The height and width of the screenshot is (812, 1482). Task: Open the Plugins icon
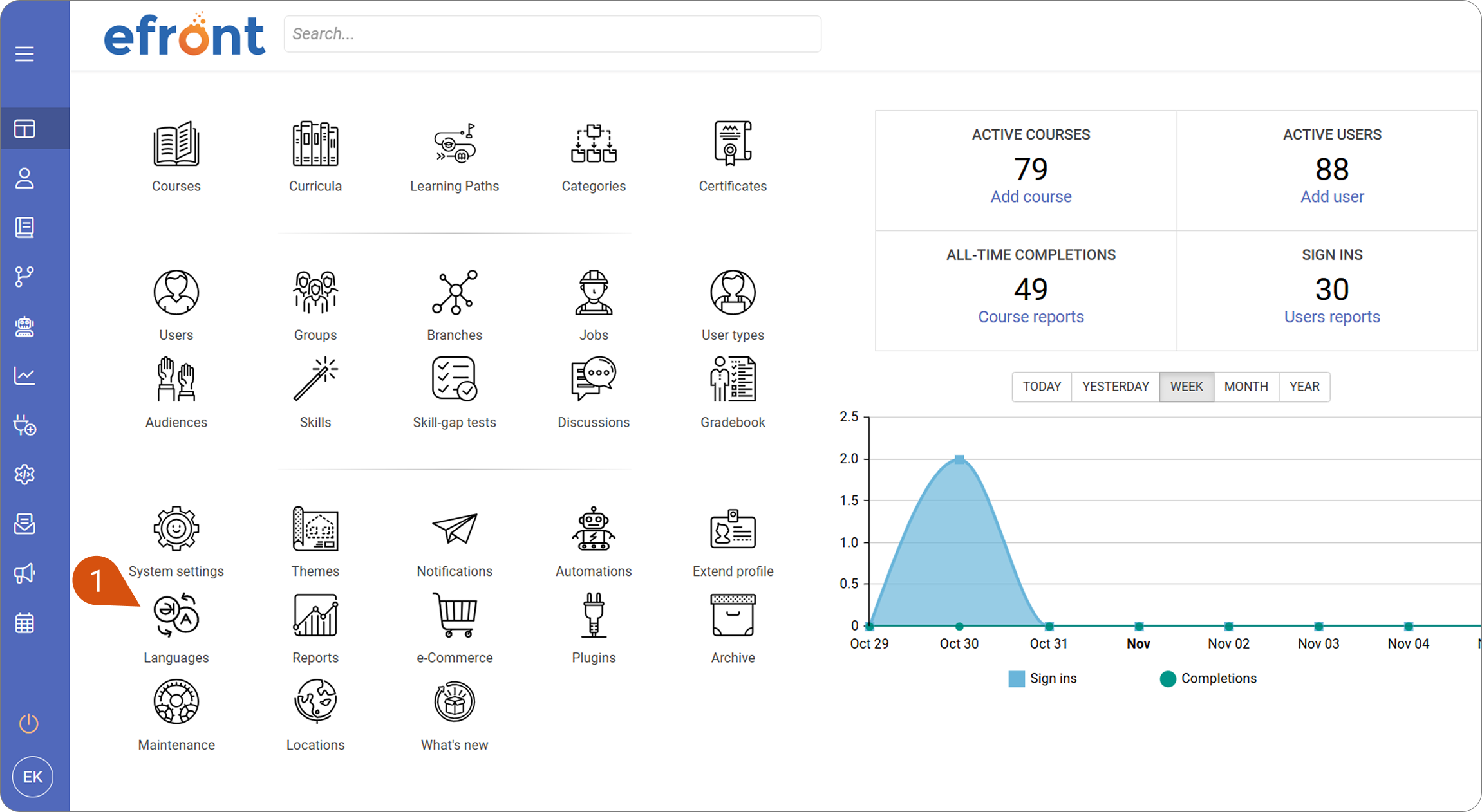[594, 616]
